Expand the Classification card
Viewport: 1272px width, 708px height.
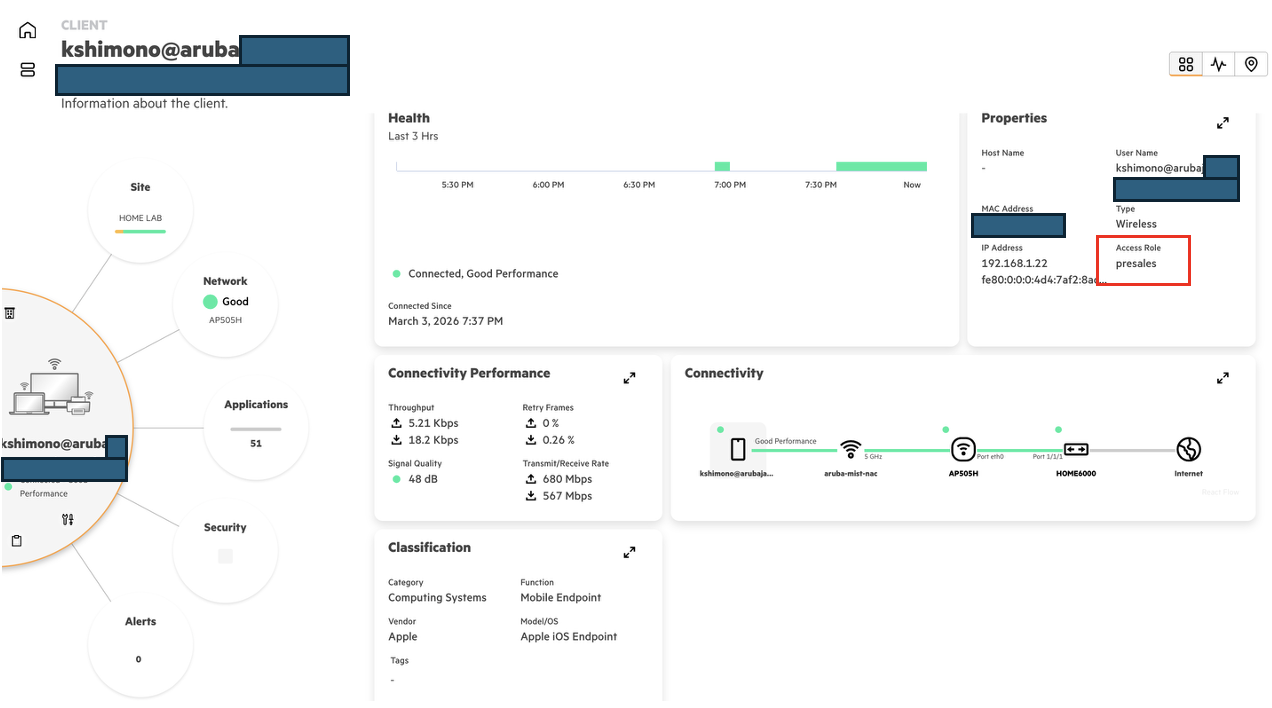click(629, 552)
